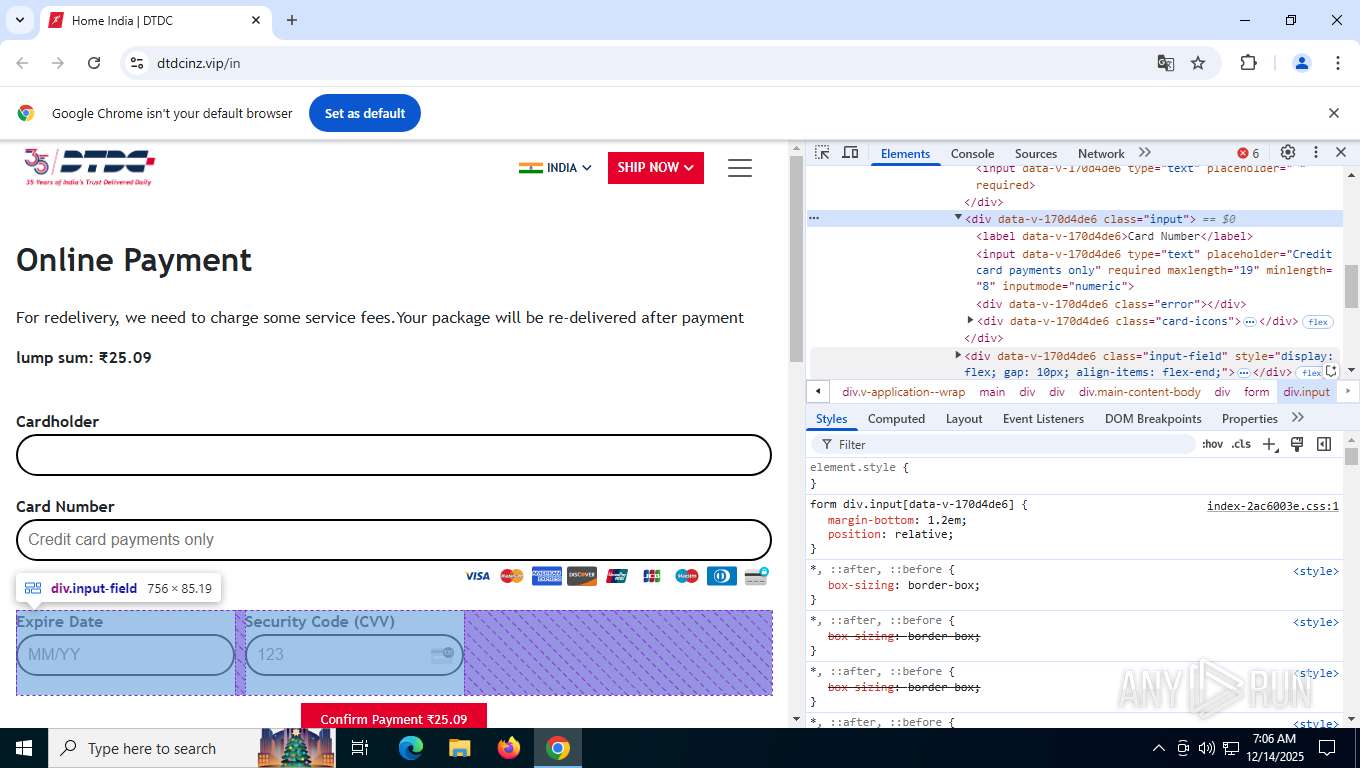Click the red error count badge showing 6
Image resolution: width=1360 pixels, height=768 pixels.
[1248, 153]
